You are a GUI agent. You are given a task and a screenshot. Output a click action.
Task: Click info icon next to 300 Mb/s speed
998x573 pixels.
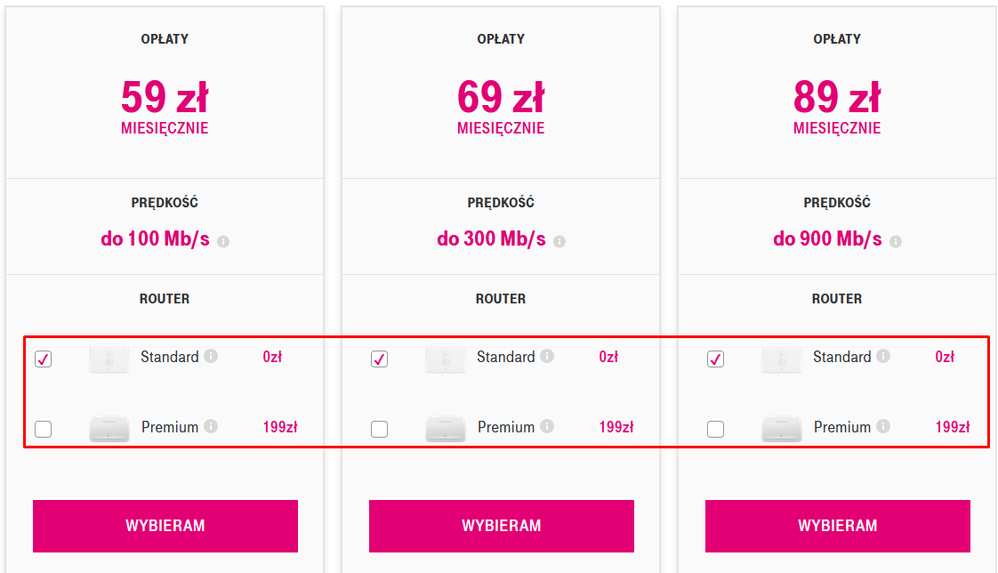559,241
